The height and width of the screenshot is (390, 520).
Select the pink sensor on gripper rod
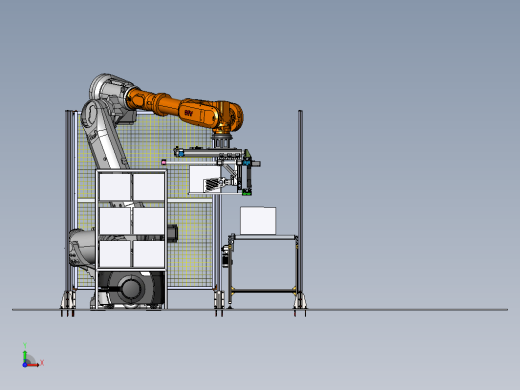click(163, 162)
